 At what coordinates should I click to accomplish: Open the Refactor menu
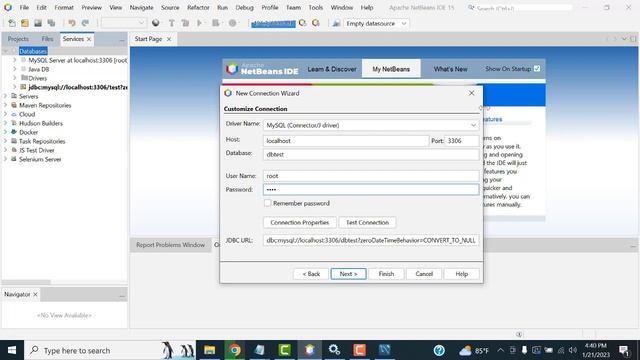point(198,7)
